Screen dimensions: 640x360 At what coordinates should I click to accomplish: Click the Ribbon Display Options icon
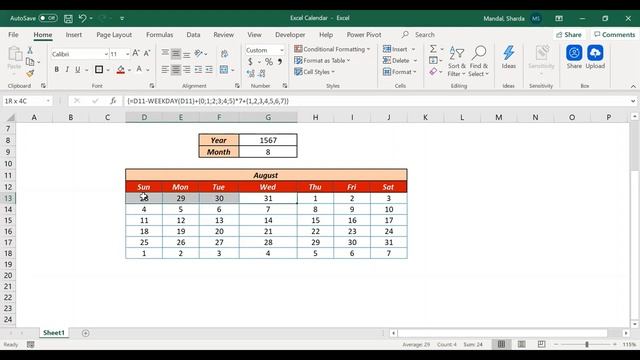pyautogui.click(x=559, y=18)
